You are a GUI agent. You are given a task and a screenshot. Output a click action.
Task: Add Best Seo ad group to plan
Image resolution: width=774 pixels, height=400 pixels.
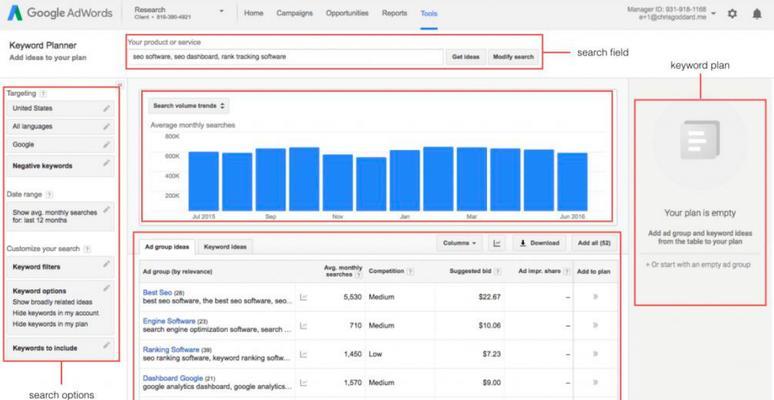595,297
